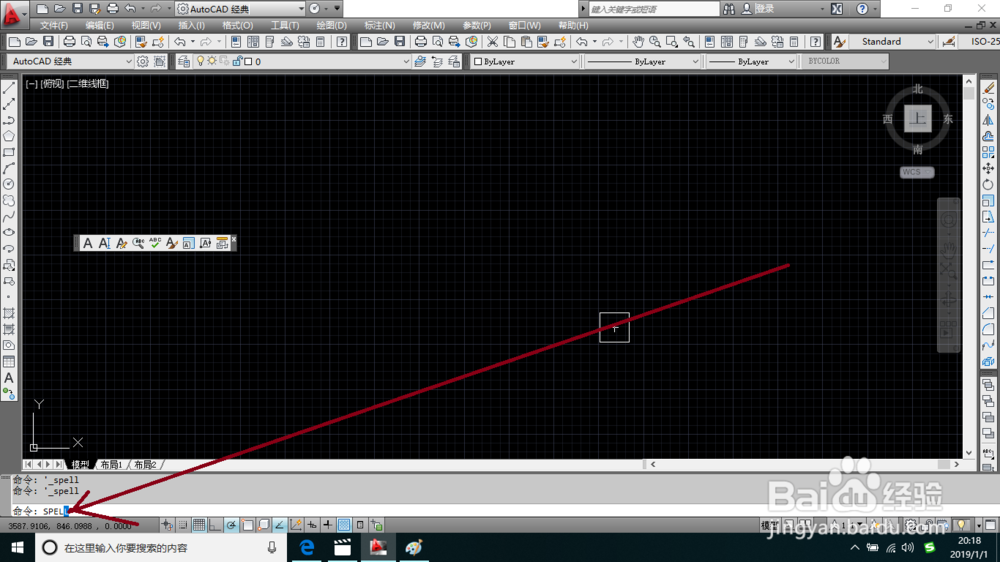This screenshot has height=562, width=1000.
Task: Open the layer list dropdown
Action: coord(406,62)
